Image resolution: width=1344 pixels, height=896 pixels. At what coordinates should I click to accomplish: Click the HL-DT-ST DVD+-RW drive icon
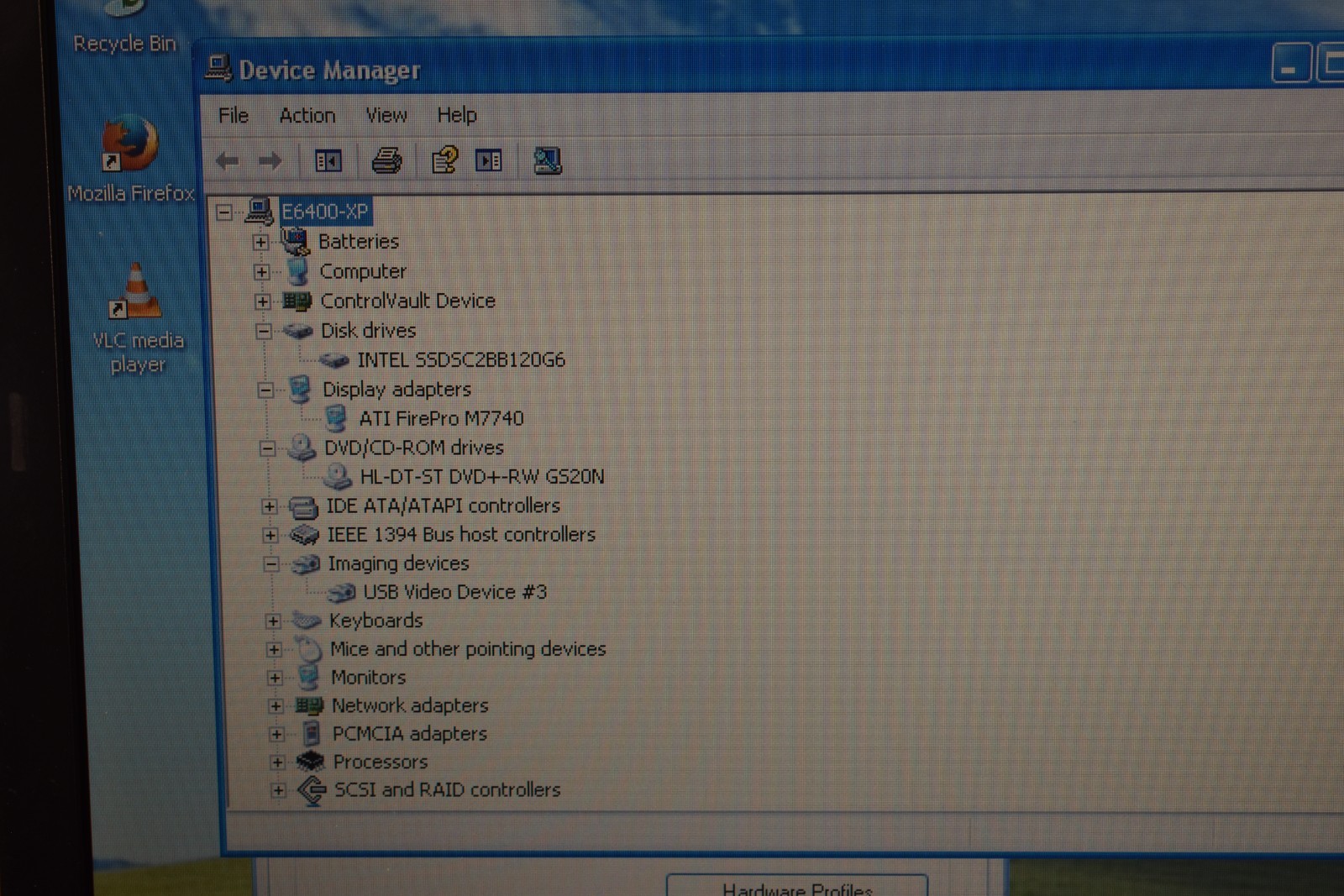click(x=338, y=476)
